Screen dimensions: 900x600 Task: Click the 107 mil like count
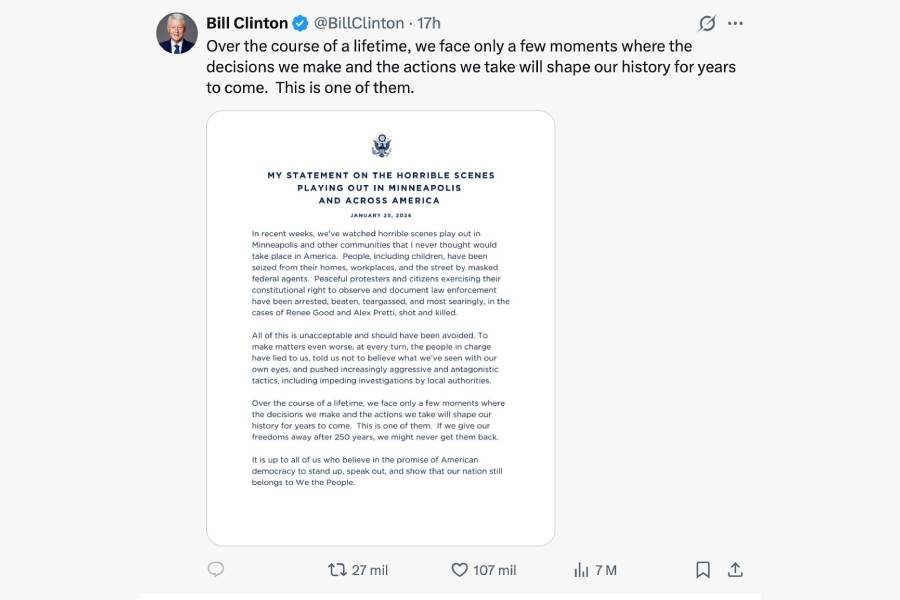pos(494,569)
